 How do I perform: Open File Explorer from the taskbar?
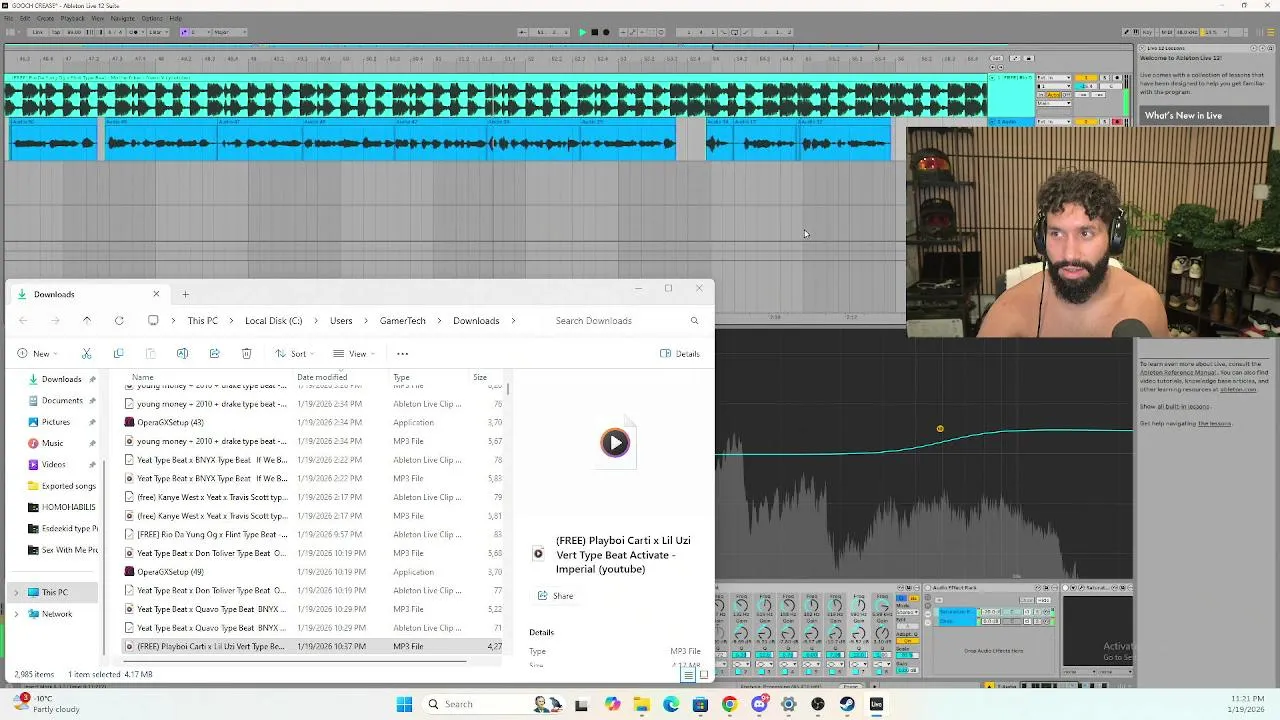tap(641, 704)
